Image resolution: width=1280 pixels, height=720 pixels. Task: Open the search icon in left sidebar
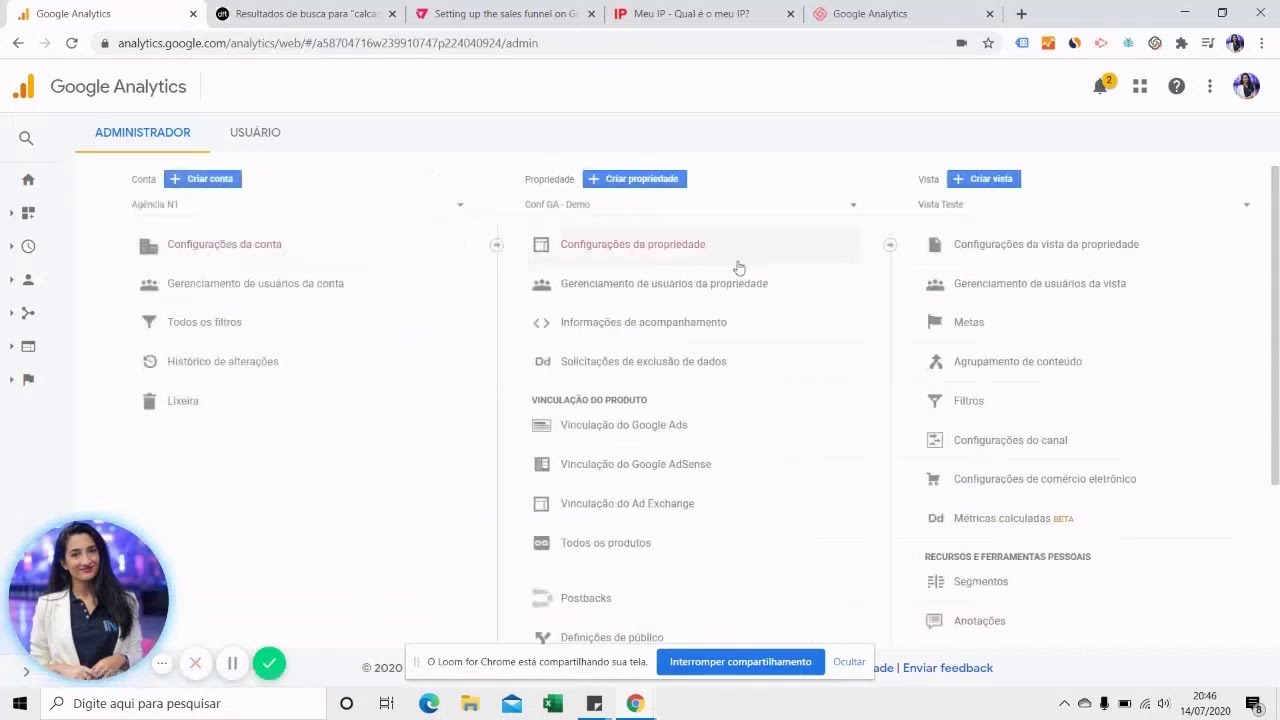[26, 139]
